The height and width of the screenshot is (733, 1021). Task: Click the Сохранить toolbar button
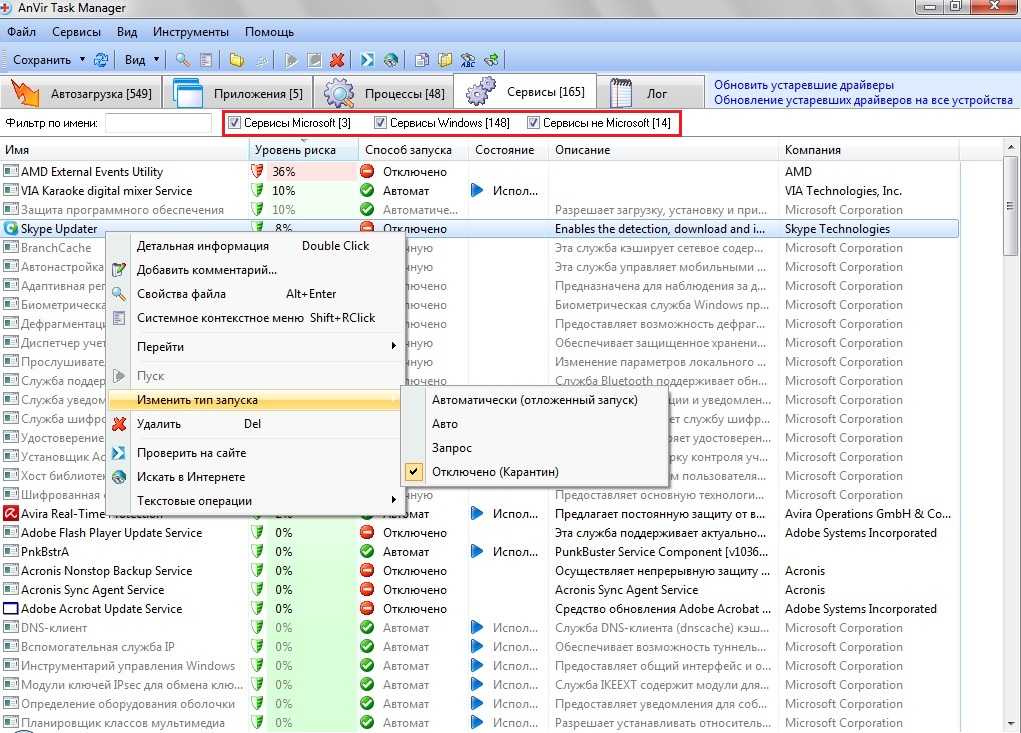[x=42, y=59]
